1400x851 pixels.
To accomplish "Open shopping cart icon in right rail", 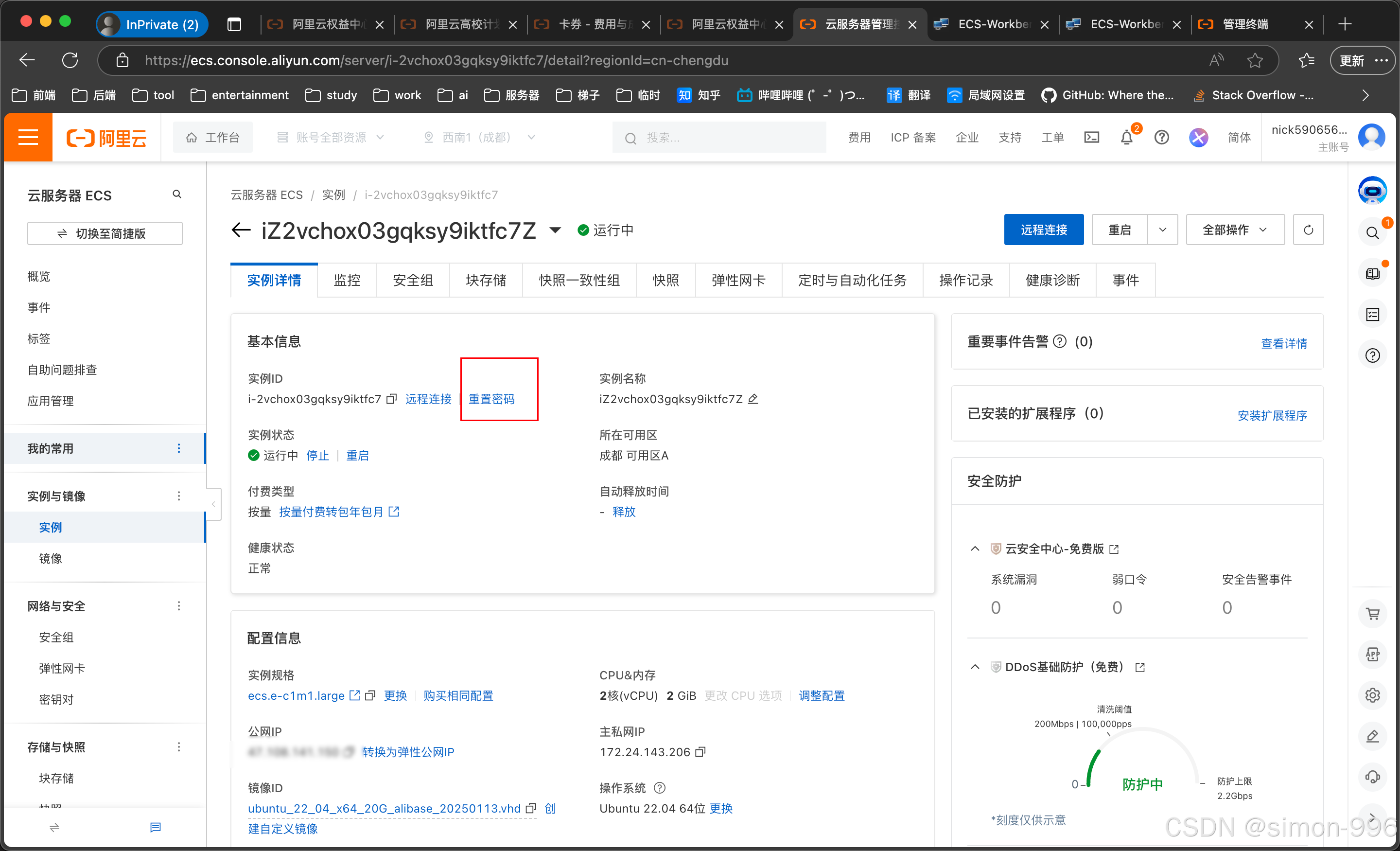I will point(1372,614).
